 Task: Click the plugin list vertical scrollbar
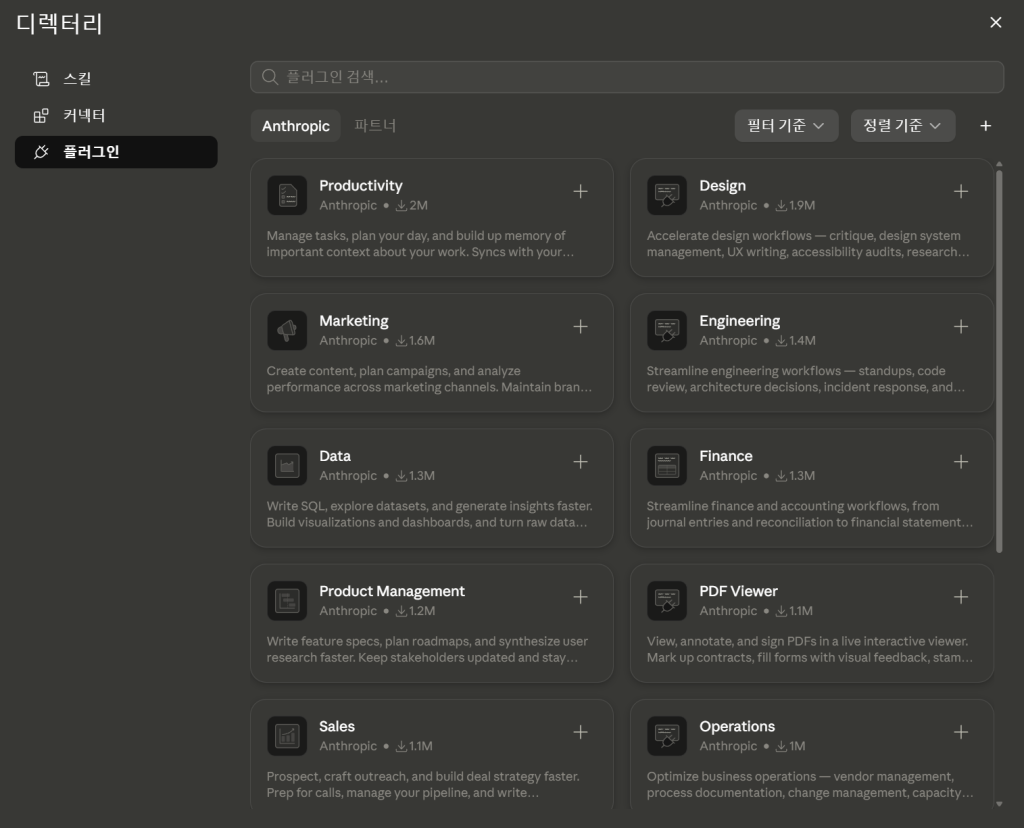click(x=999, y=362)
